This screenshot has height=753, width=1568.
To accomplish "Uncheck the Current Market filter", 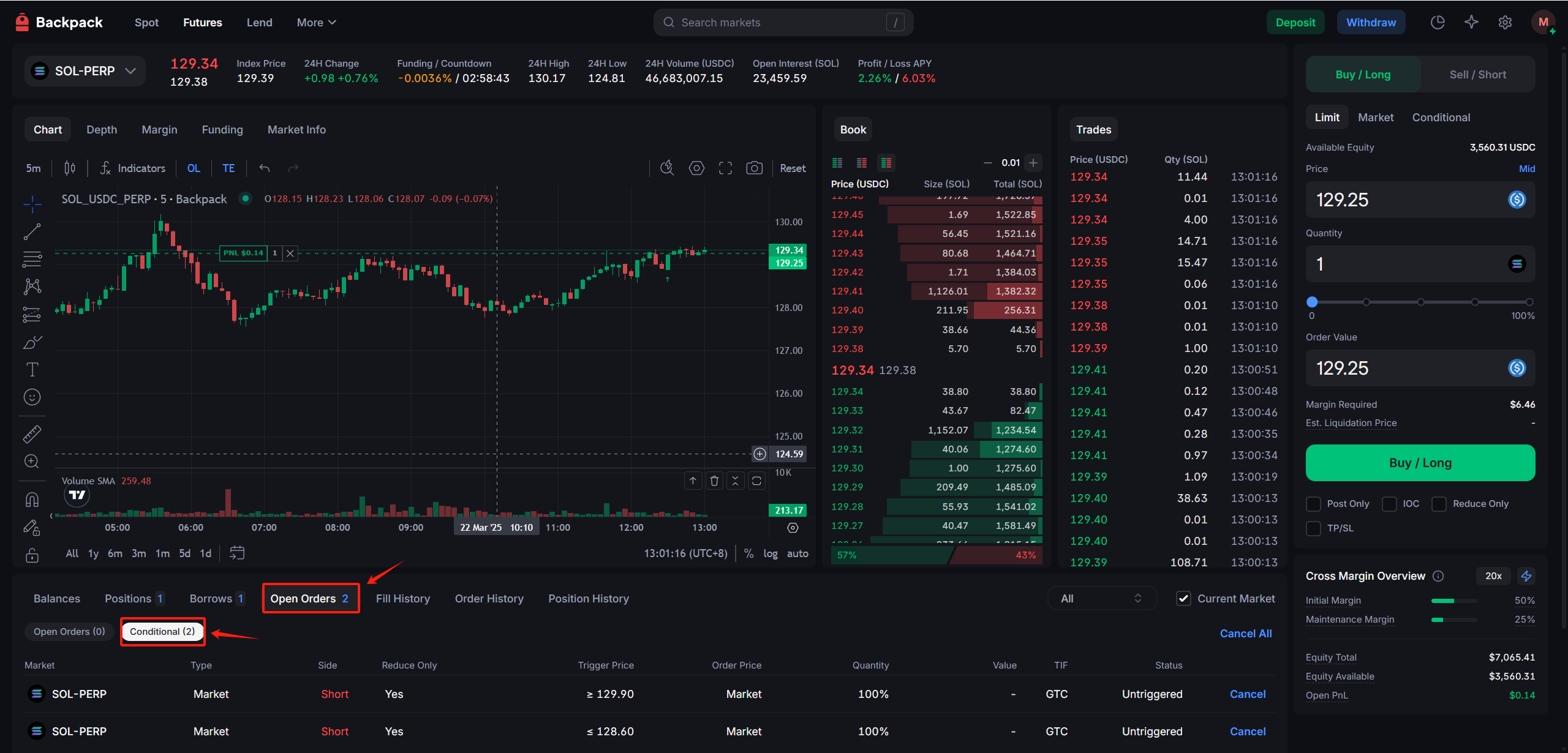I will 1184,599.
